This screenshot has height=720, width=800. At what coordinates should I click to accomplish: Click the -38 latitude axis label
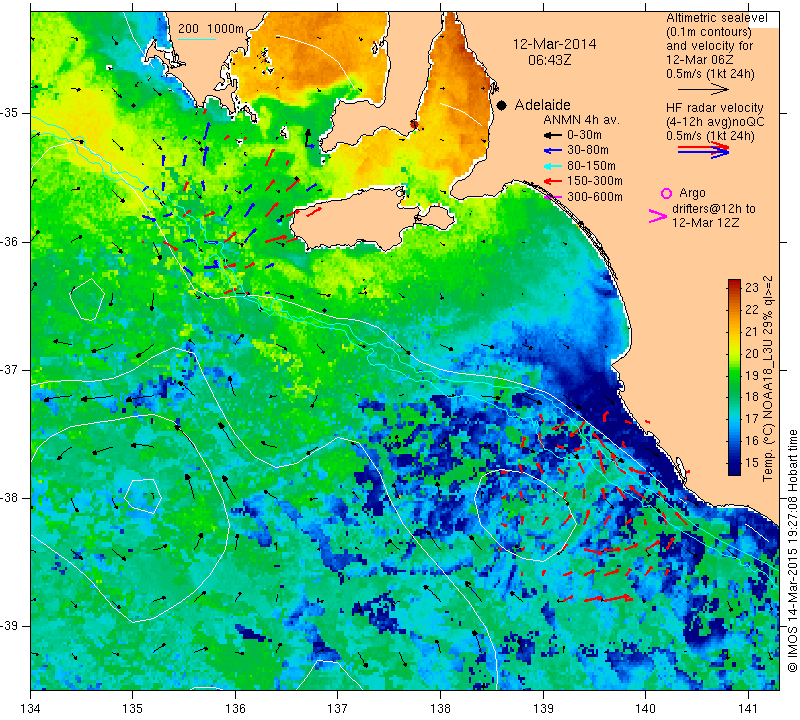10,498
